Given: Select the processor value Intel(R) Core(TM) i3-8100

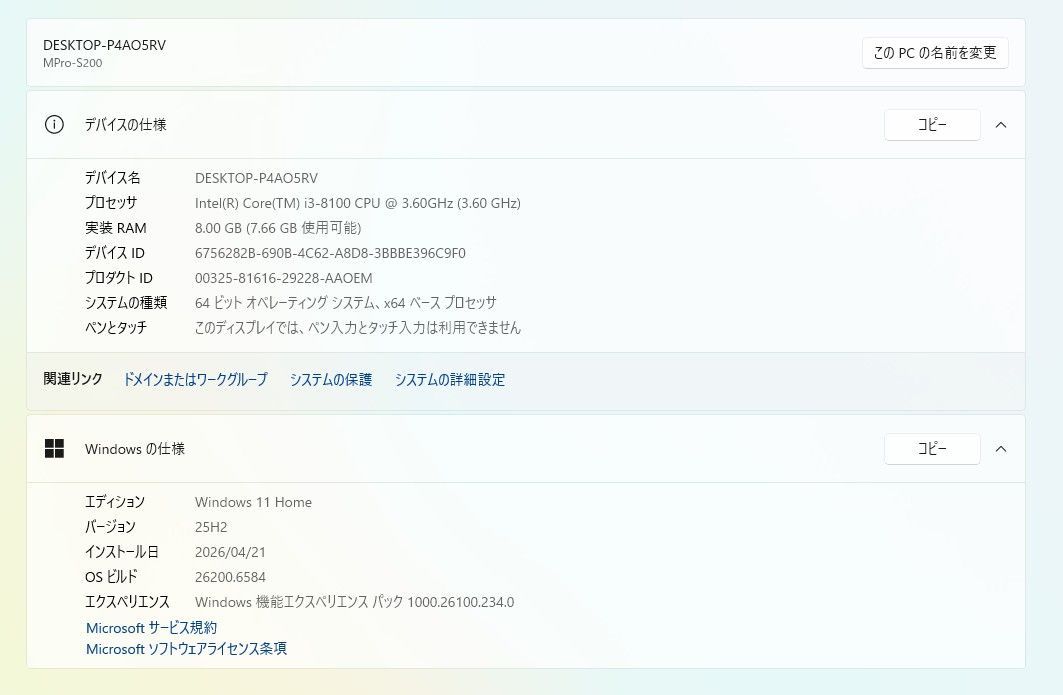Looking at the screenshot, I should tap(358, 203).
